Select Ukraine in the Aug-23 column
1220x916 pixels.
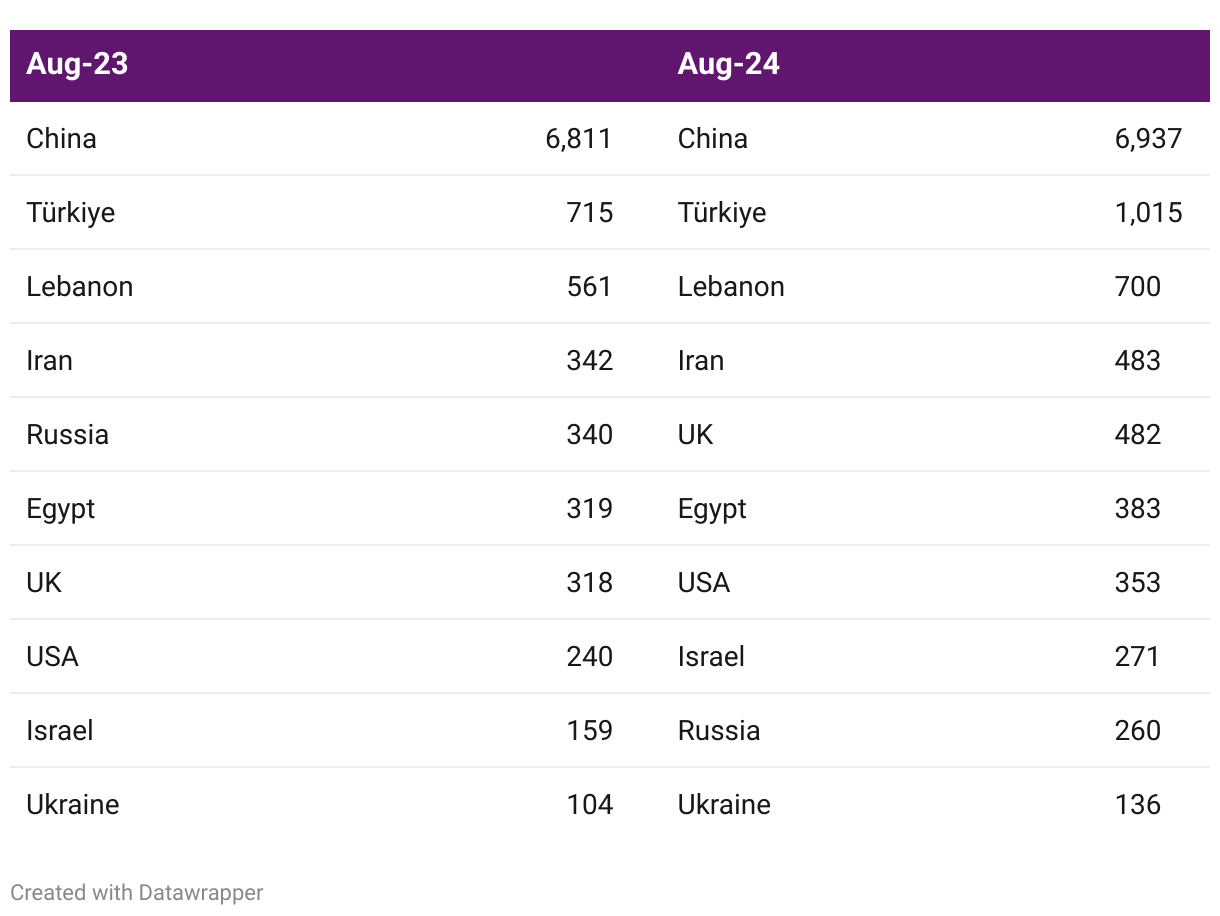[x=73, y=804]
